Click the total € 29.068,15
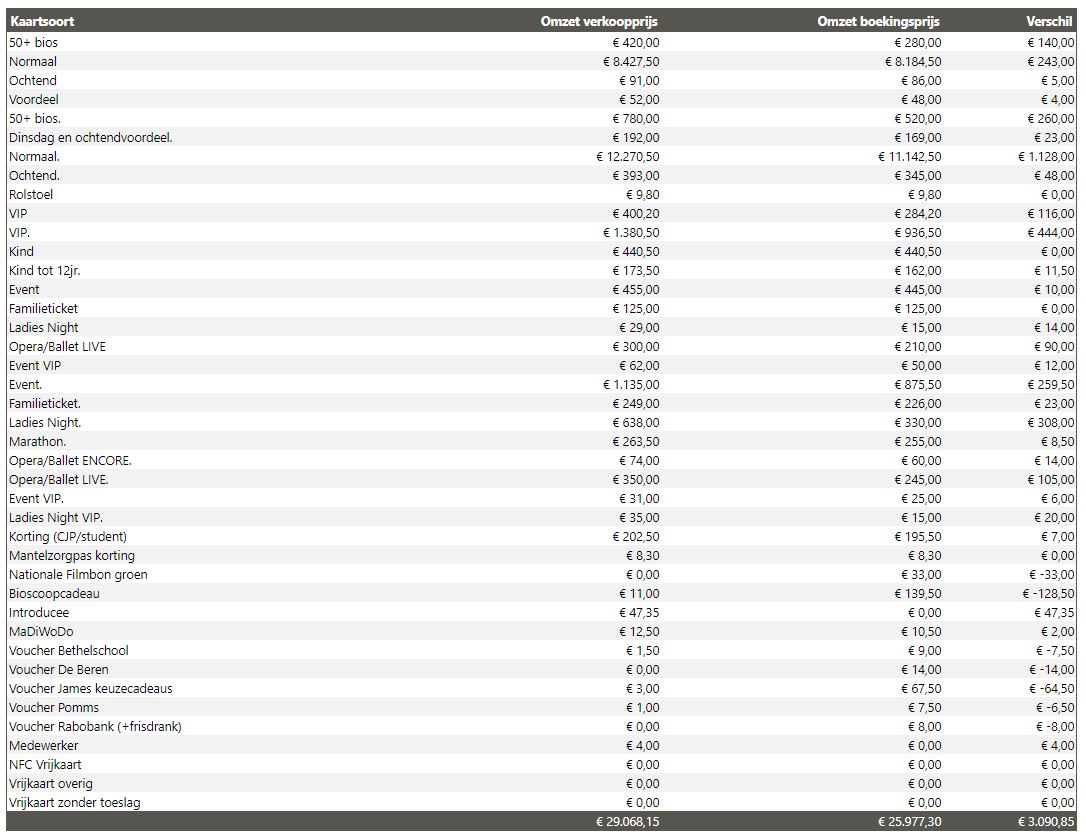Viewport: 1086px width, 838px height. pos(627,822)
